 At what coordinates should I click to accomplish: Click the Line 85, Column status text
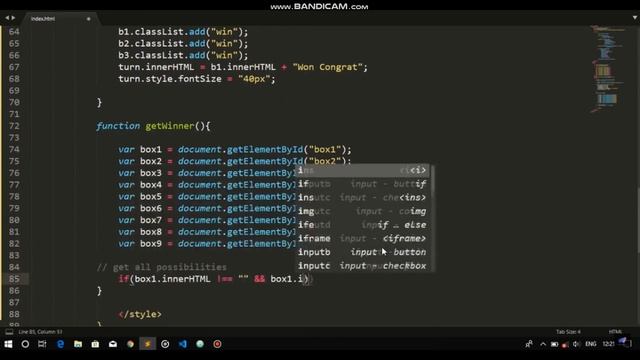[40, 332]
